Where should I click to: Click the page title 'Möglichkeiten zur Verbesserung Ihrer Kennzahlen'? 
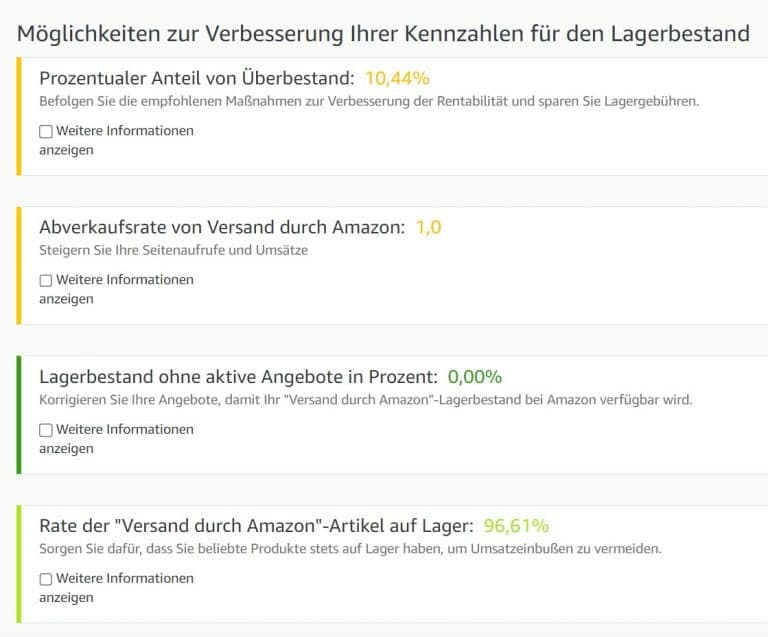click(x=383, y=34)
